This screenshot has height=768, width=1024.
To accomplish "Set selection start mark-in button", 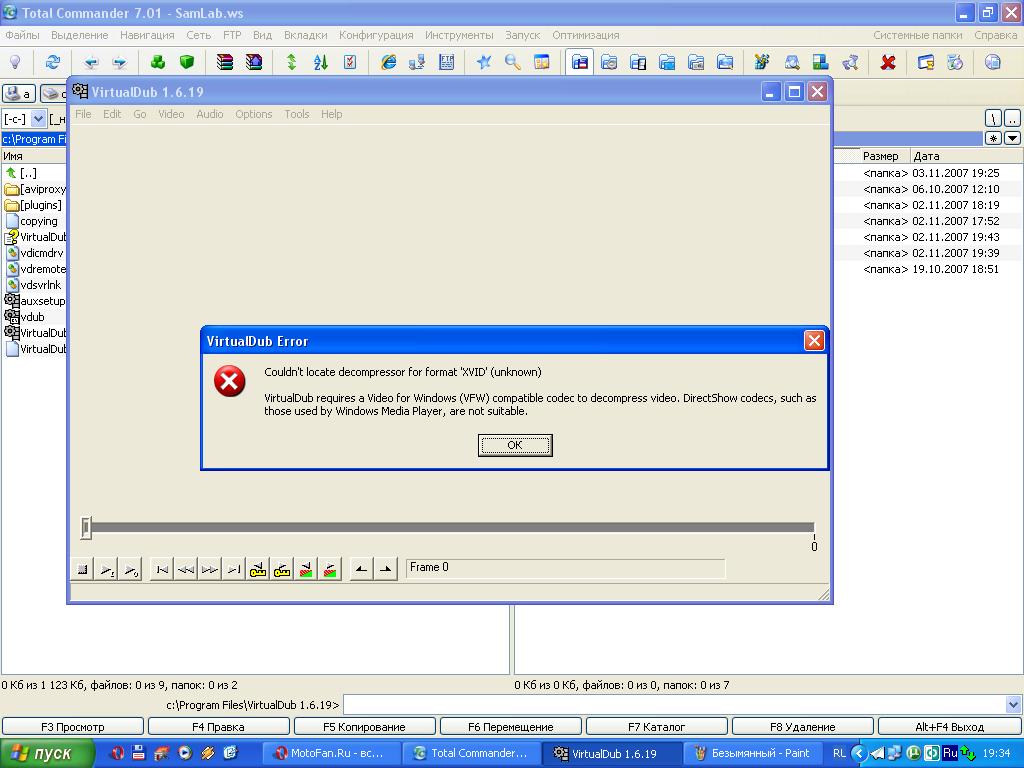I will tap(361, 569).
